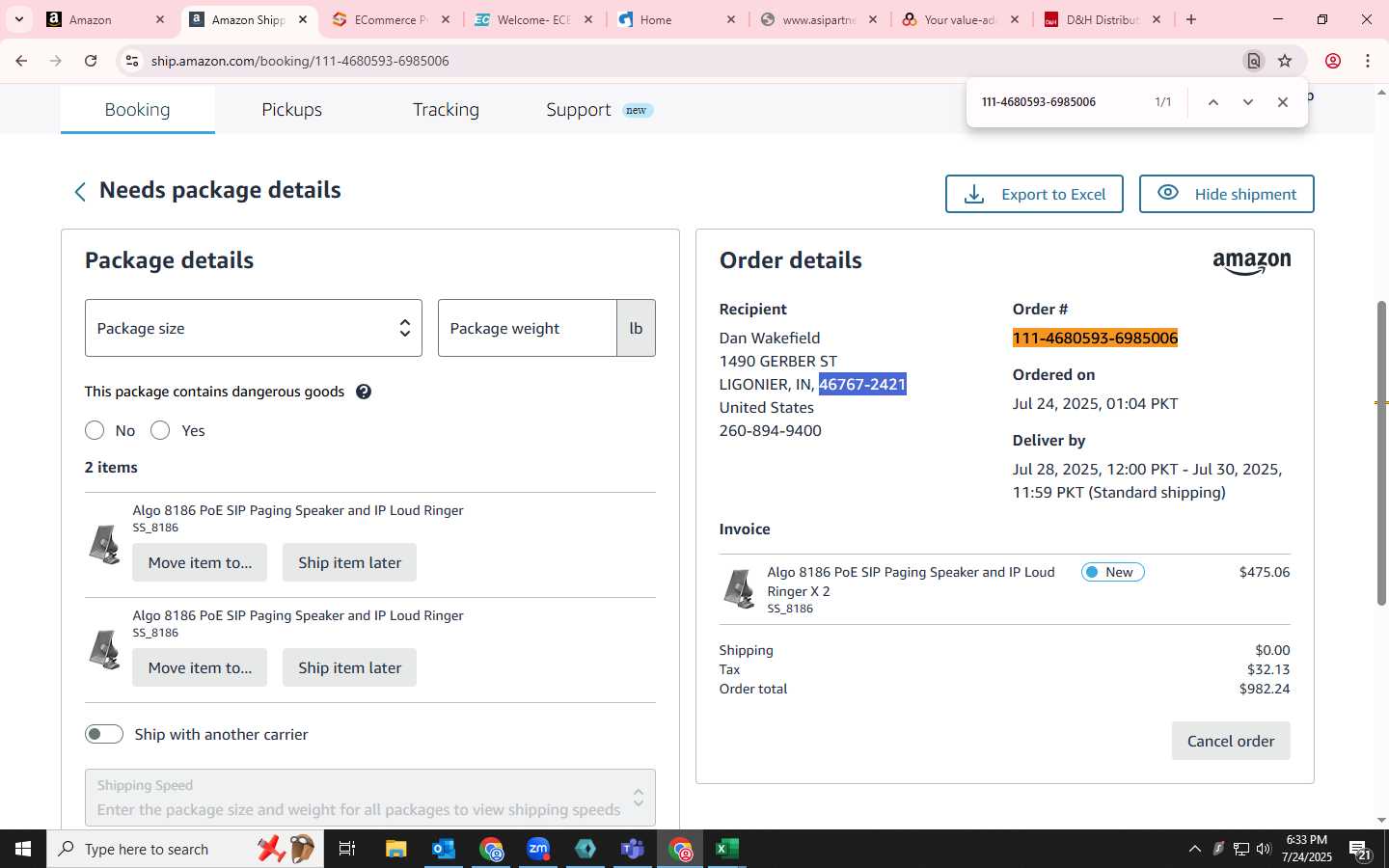Click the Cancel order button
The width and height of the screenshot is (1389, 868).
click(1231, 741)
